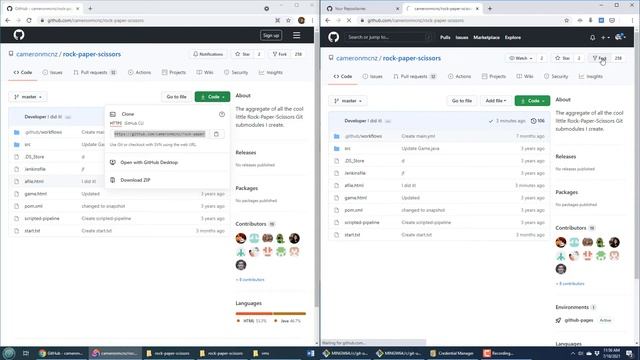Open start.txt file in left window

click(32, 231)
